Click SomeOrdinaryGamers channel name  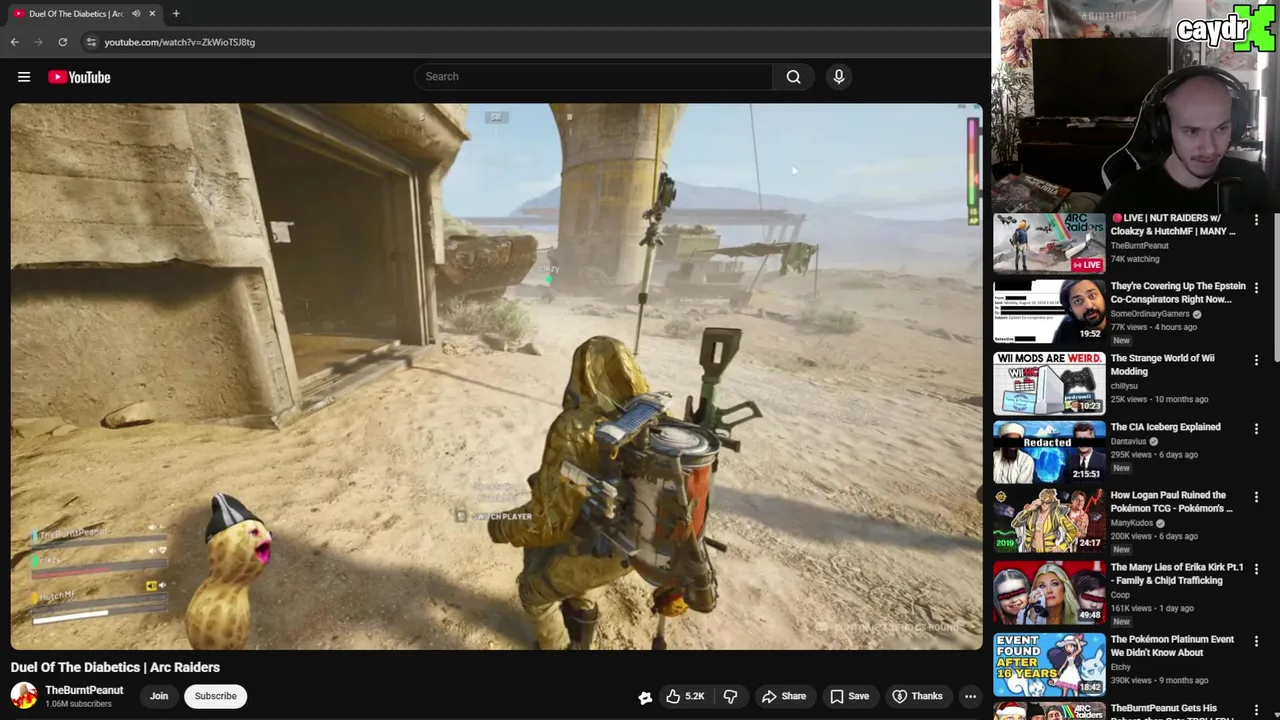pos(1150,314)
